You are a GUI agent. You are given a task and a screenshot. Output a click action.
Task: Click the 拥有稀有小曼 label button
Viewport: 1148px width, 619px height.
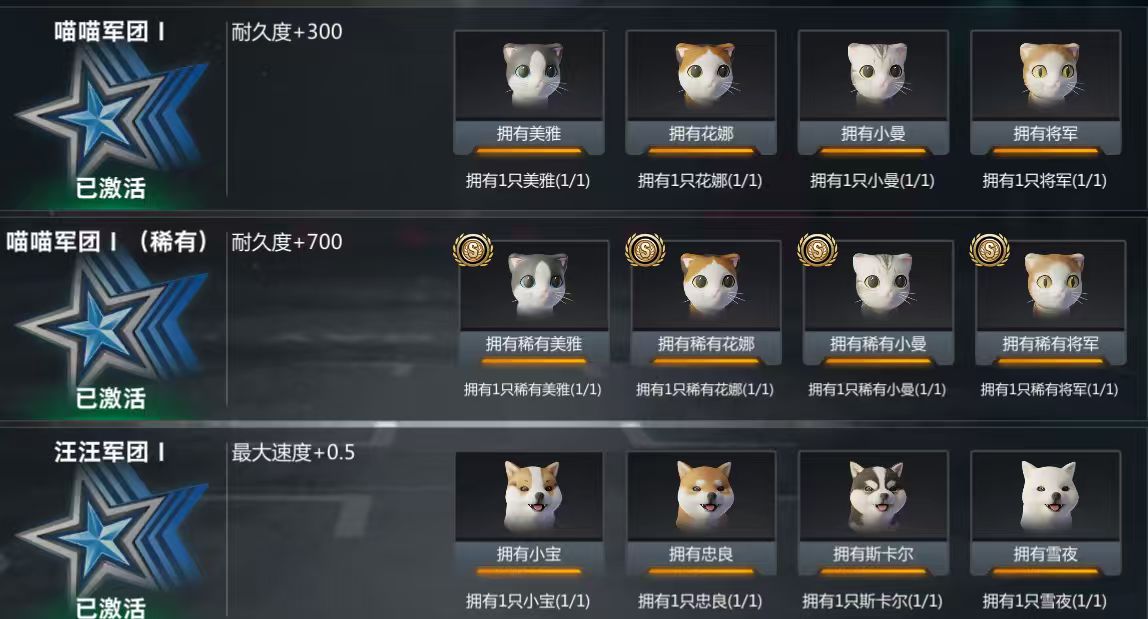click(x=878, y=344)
